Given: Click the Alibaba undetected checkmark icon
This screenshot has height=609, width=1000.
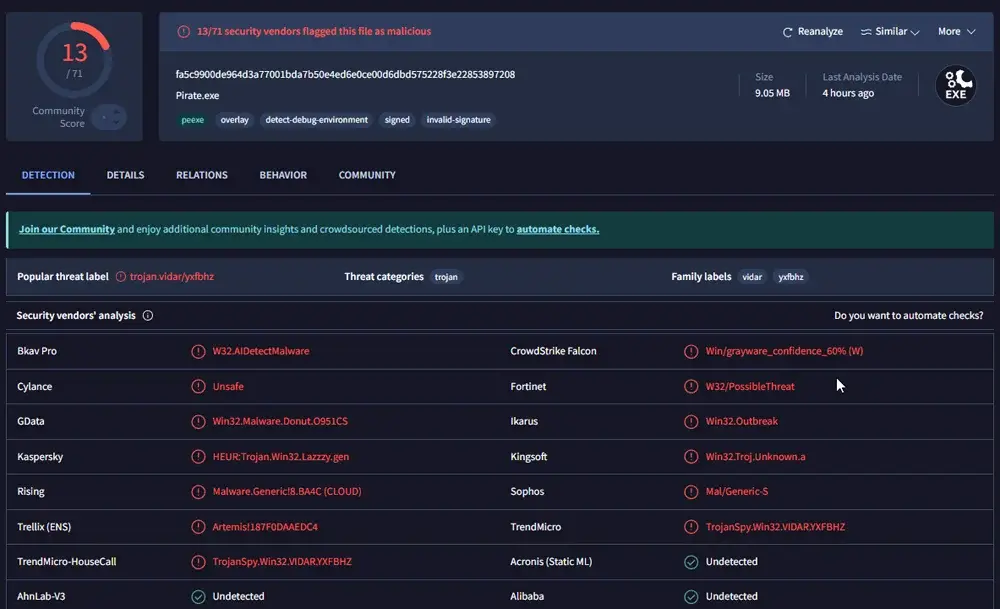Looking at the screenshot, I should [x=691, y=597].
